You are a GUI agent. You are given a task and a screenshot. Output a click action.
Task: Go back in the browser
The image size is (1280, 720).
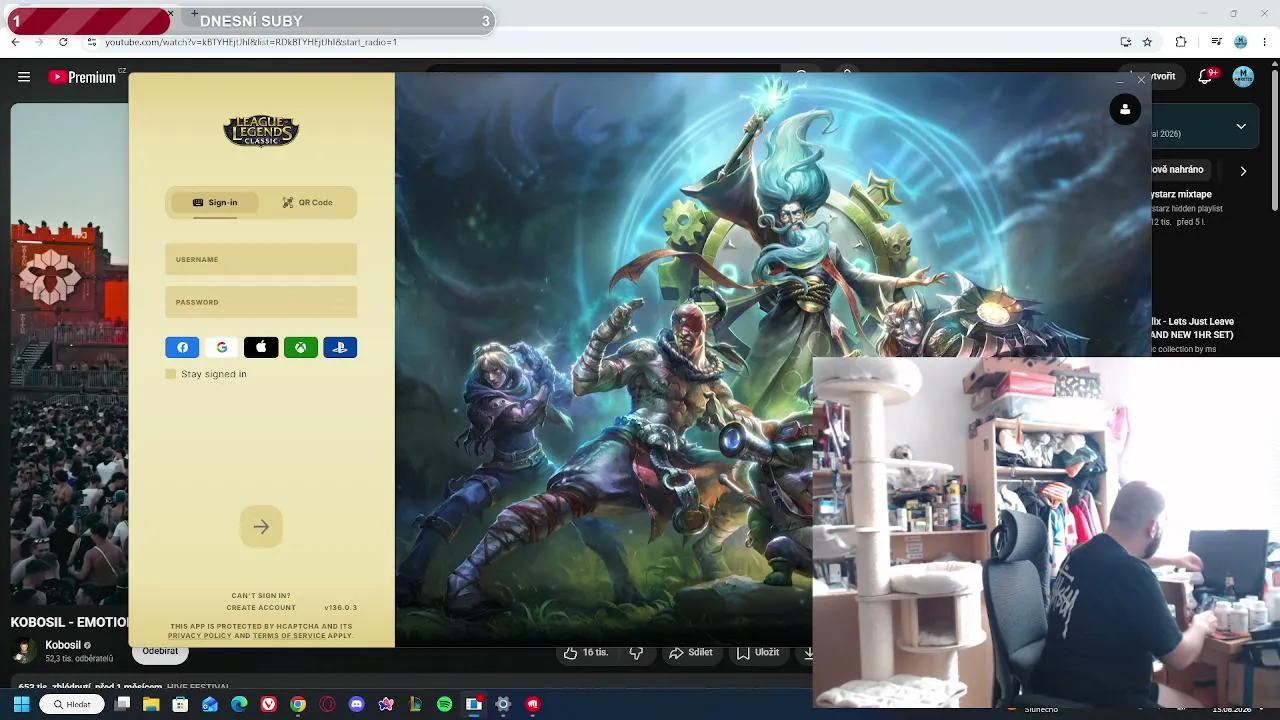(15, 42)
